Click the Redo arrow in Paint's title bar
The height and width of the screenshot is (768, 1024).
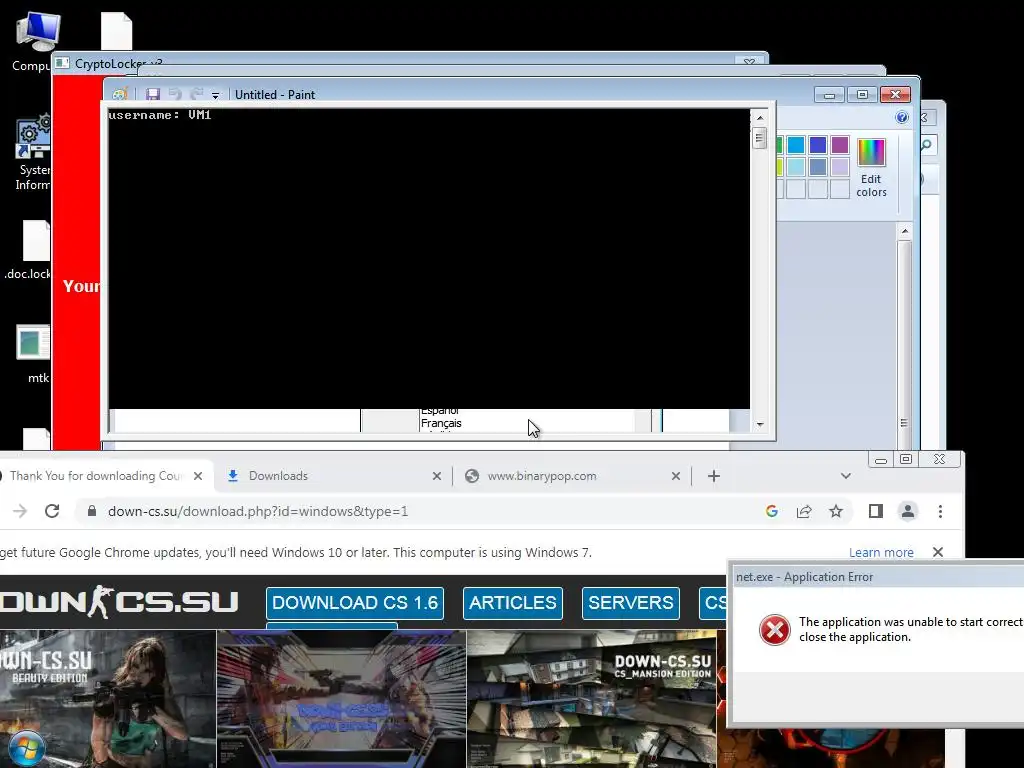click(x=197, y=94)
